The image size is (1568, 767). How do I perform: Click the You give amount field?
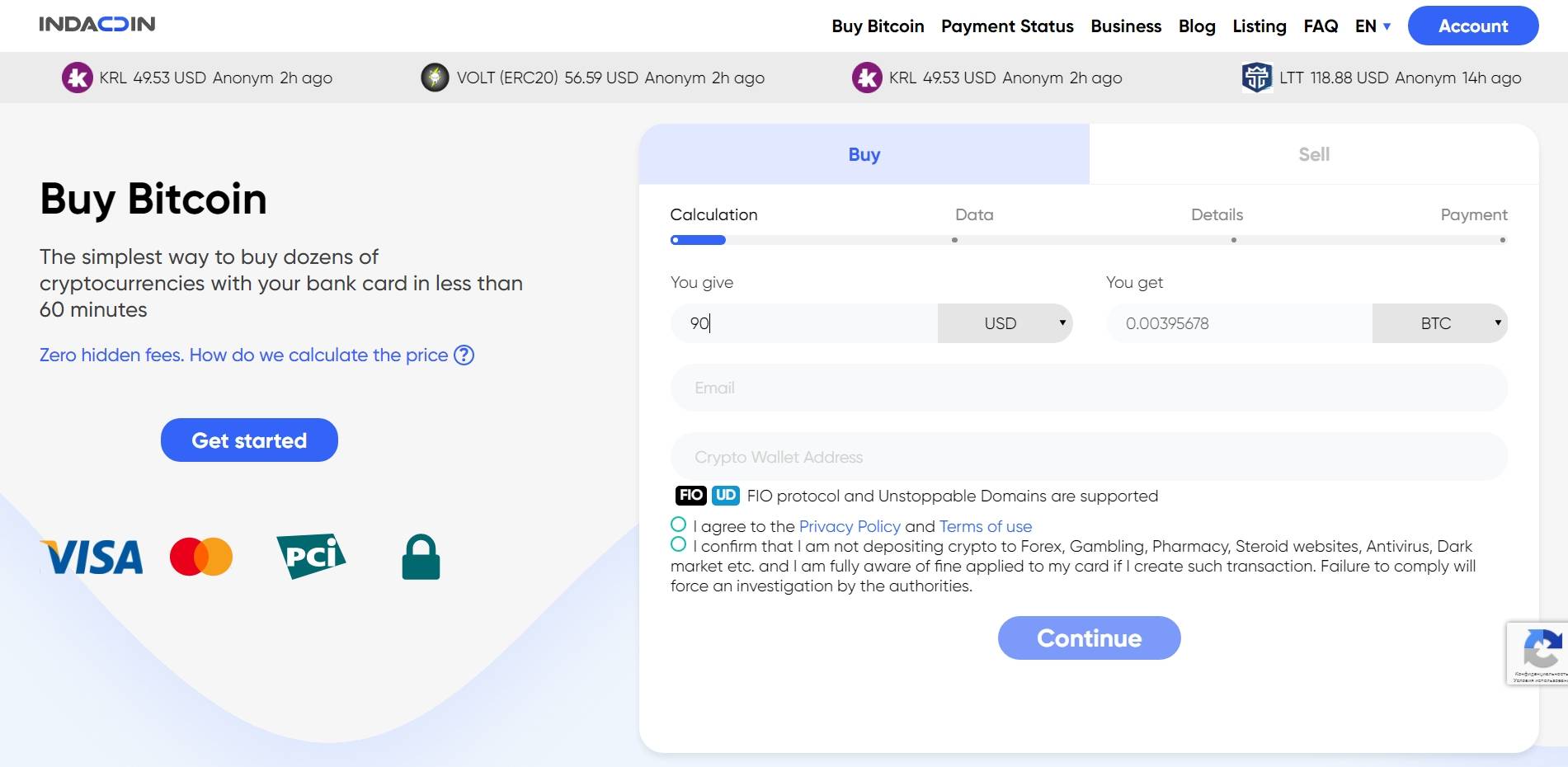click(x=804, y=323)
